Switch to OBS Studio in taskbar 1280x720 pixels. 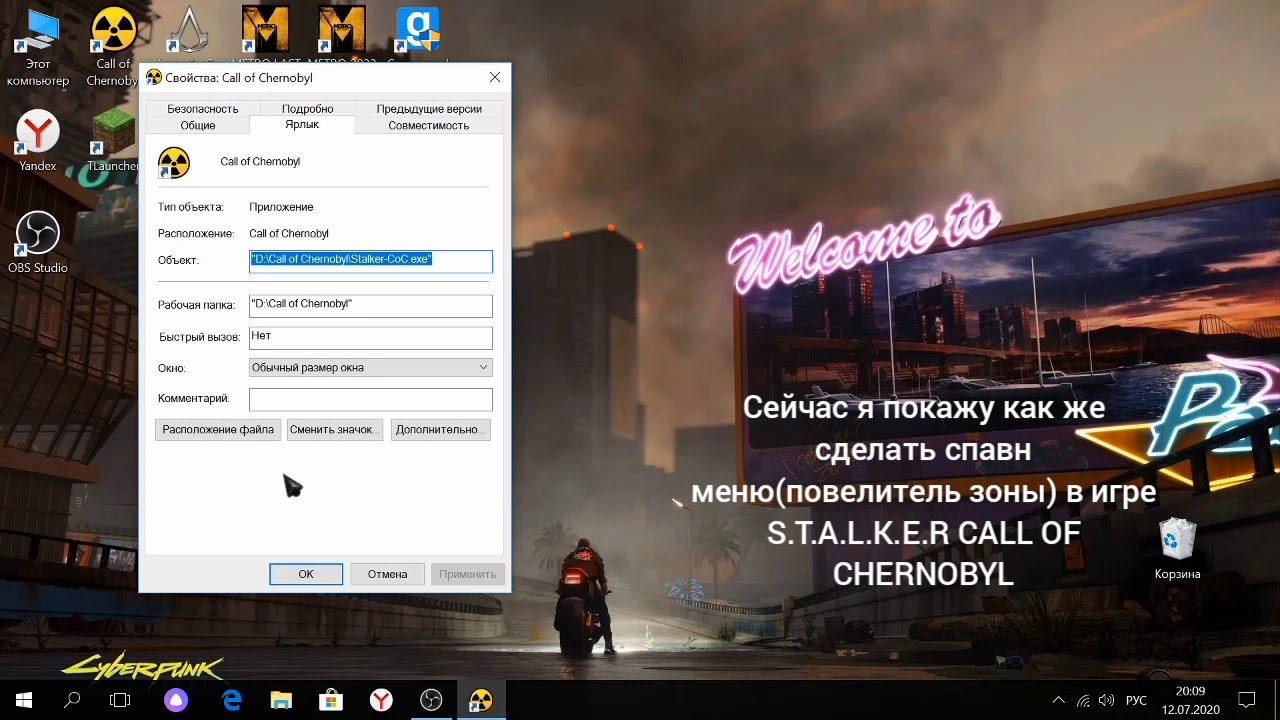click(x=431, y=700)
